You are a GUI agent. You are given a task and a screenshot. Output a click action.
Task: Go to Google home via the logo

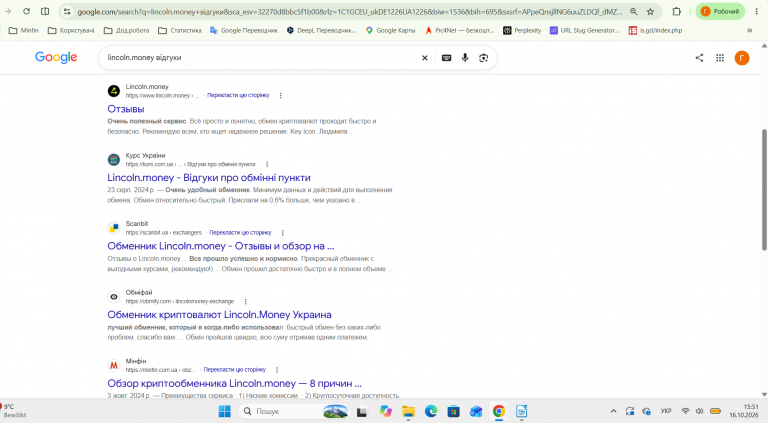56,57
